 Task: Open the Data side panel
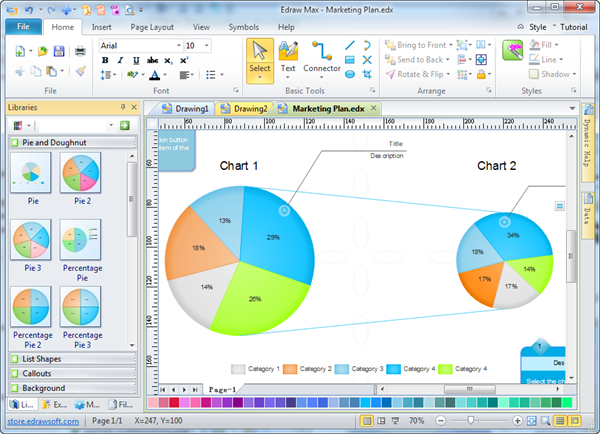(587, 215)
